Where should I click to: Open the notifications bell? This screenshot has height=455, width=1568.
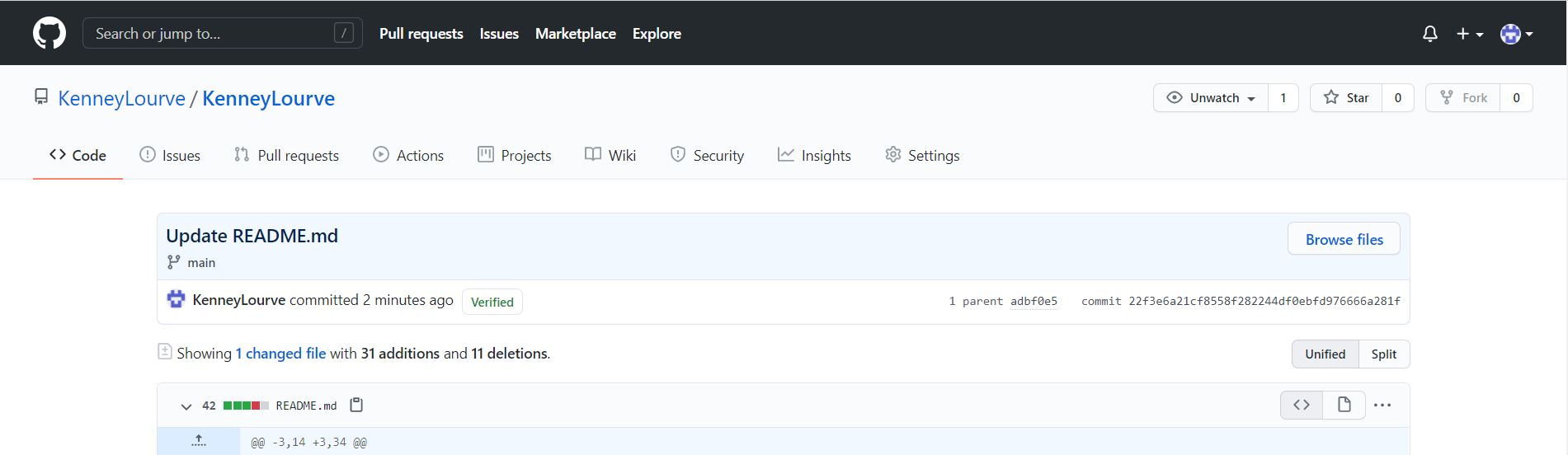pos(1430,34)
